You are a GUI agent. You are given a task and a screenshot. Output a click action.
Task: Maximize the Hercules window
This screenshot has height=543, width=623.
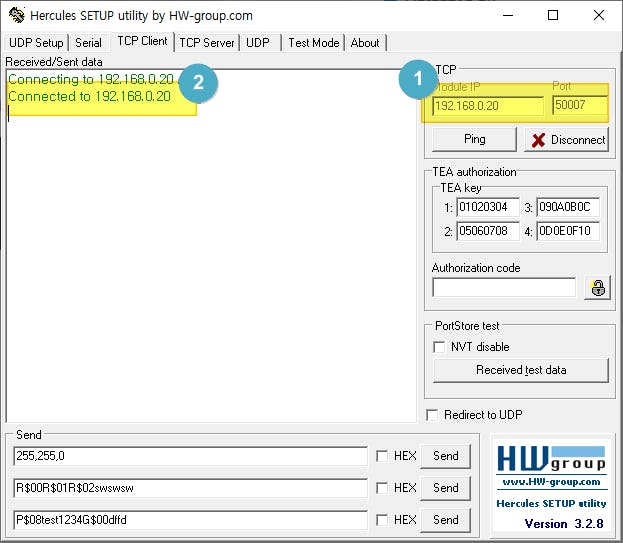point(553,15)
